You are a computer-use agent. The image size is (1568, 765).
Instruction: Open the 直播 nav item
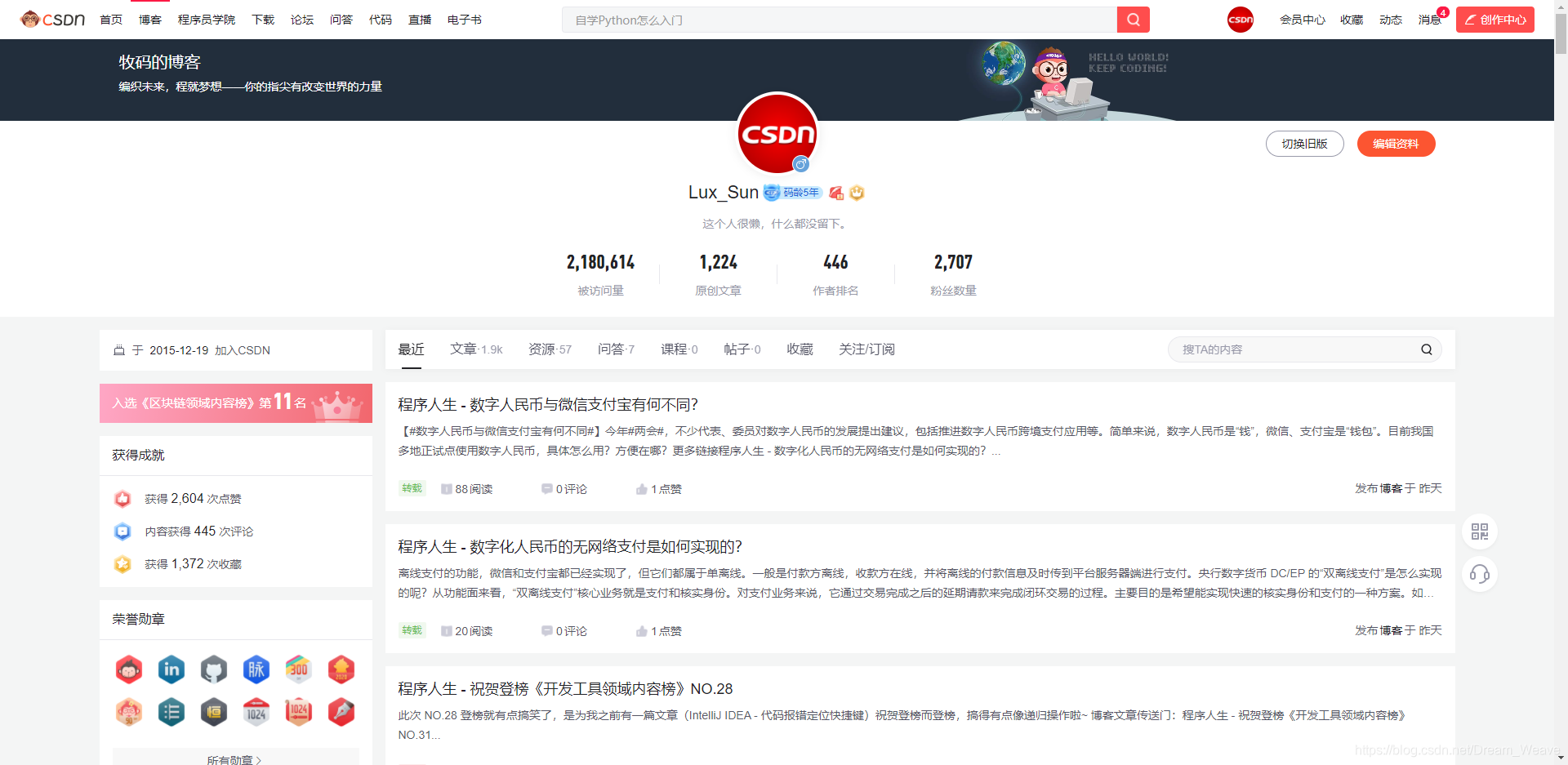(x=420, y=20)
